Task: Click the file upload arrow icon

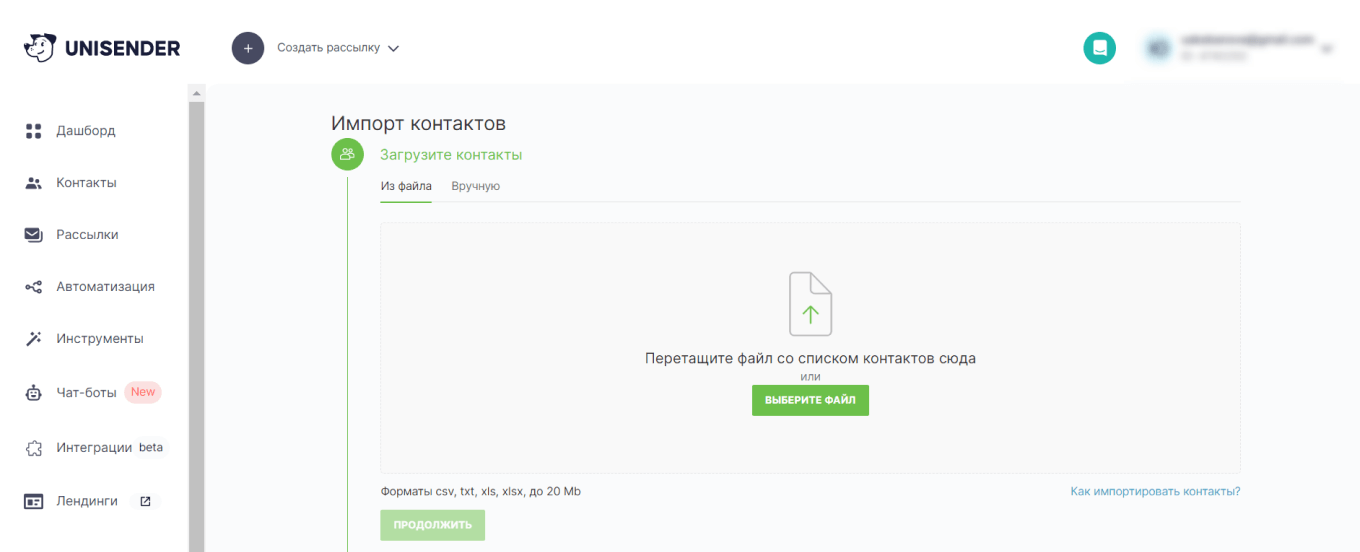Action: click(x=810, y=304)
